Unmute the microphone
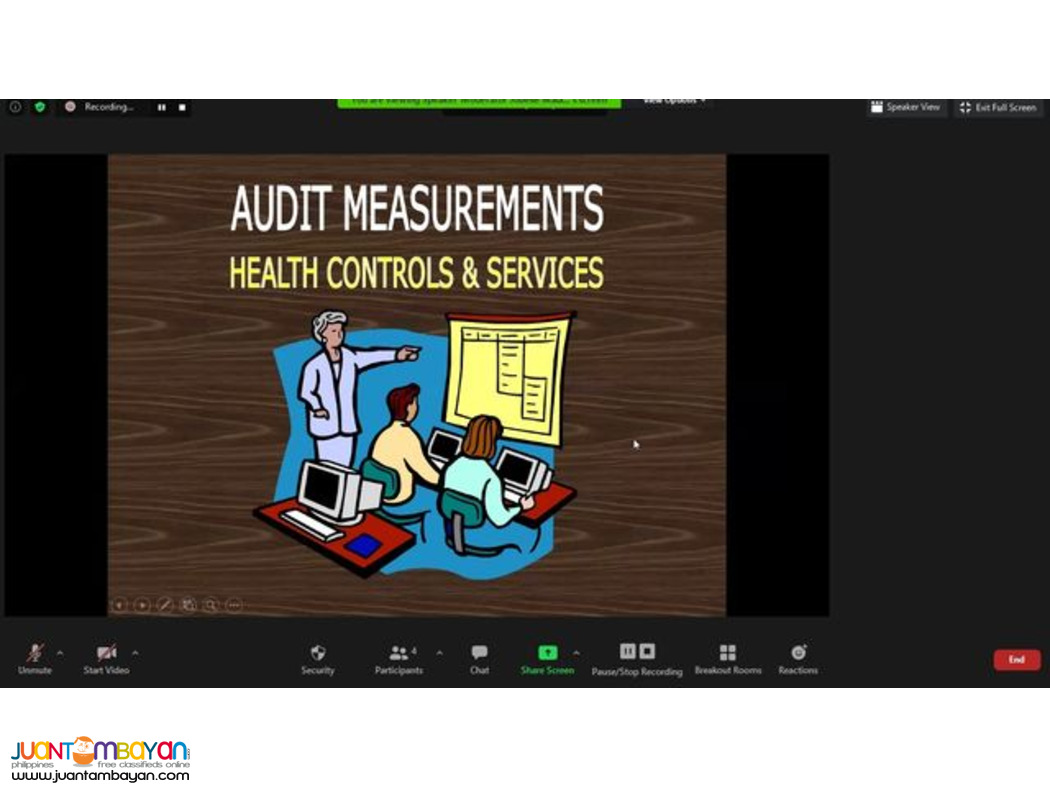 [35, 654]
